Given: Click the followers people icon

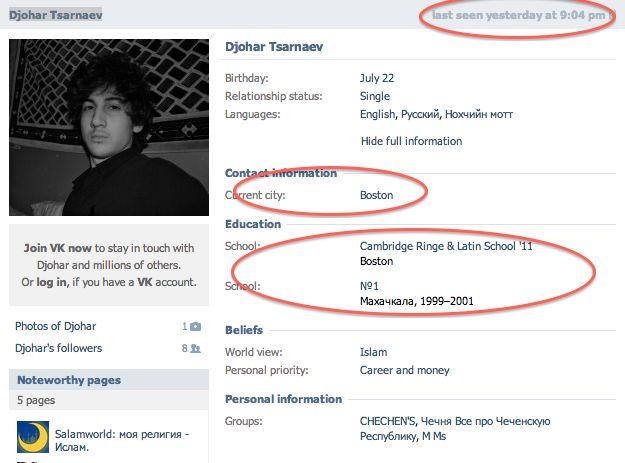Looking at the screenshot, I should [x=195, y=348].
